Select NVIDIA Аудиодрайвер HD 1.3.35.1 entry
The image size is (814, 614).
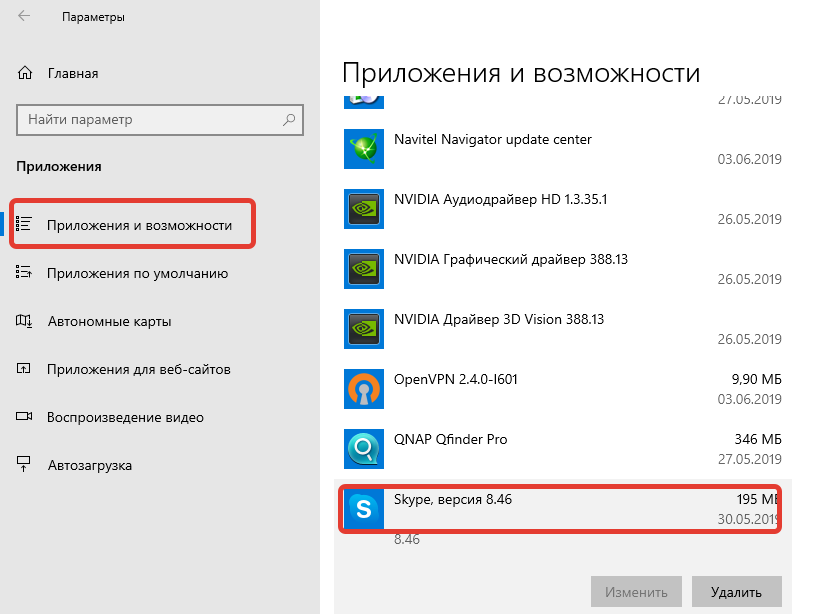click(563, 209)
